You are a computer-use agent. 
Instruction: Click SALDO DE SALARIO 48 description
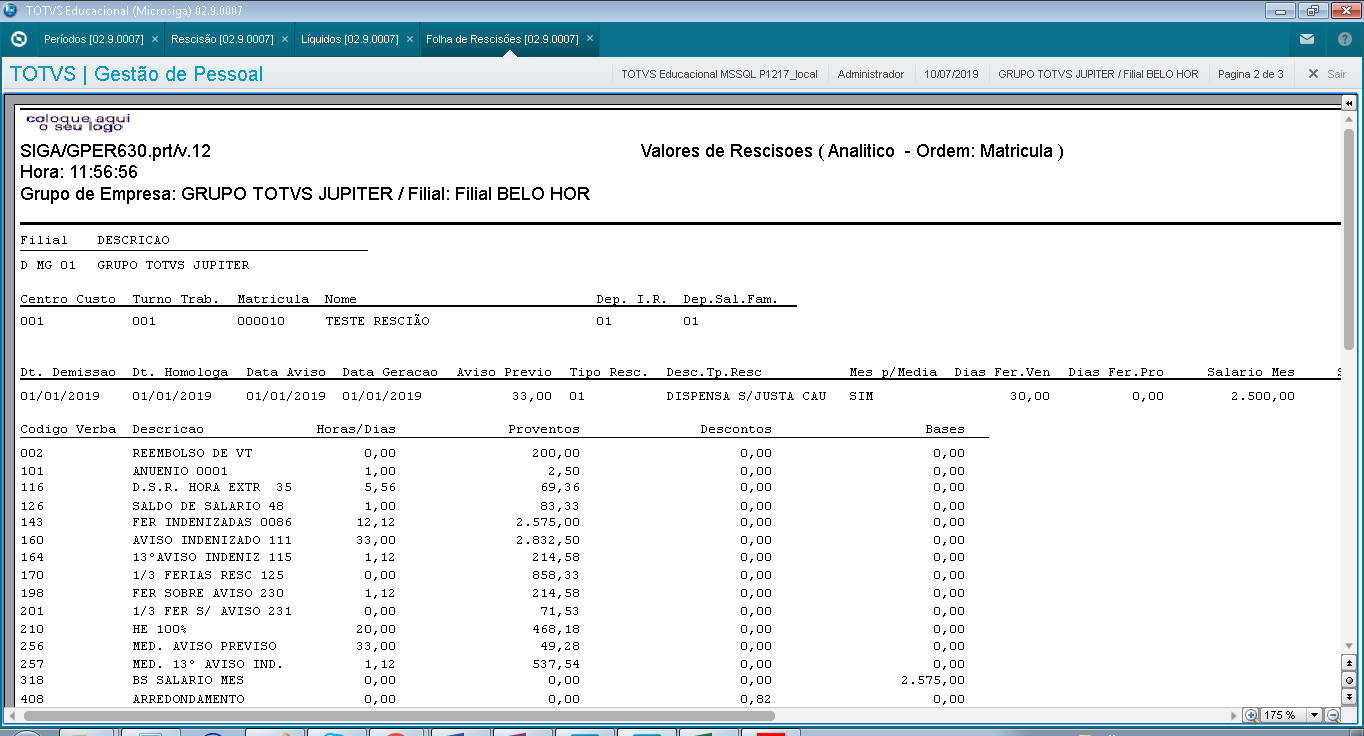[208, 505]
